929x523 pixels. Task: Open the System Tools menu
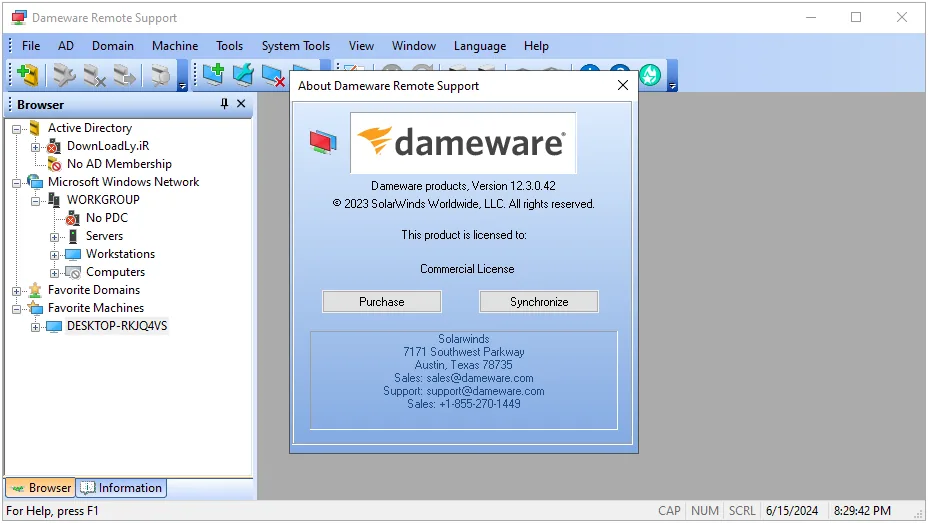(296, 46)
